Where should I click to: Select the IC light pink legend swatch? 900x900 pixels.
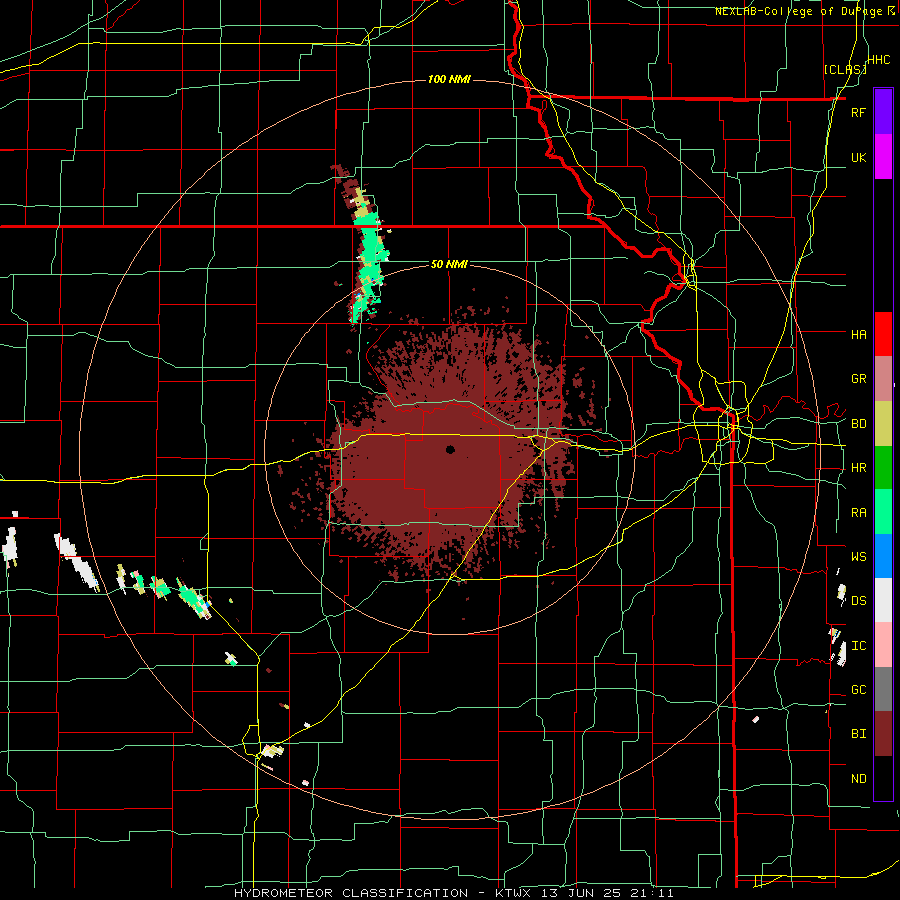[x=883, y=645]
